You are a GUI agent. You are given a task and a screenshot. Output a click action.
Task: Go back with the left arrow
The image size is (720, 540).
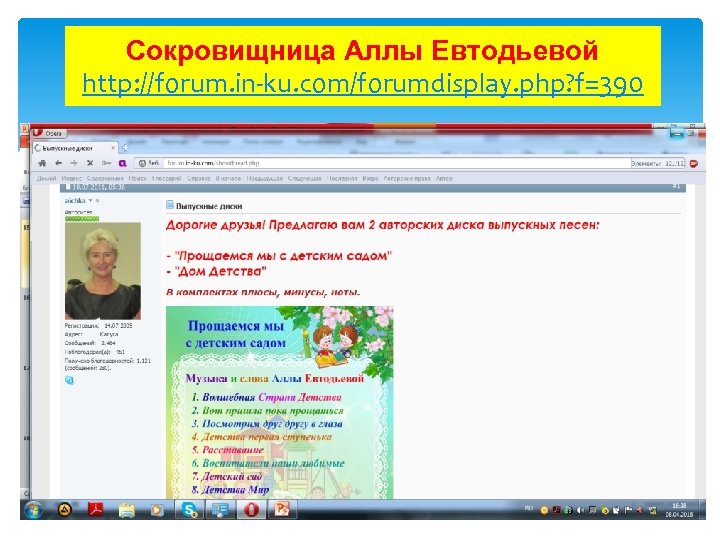tap(58, 163)
